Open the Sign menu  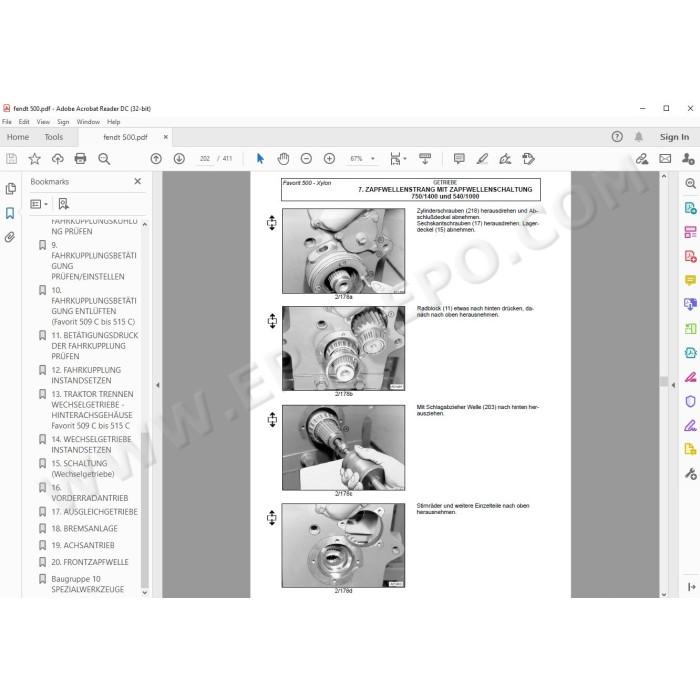[x=63, y=121]
